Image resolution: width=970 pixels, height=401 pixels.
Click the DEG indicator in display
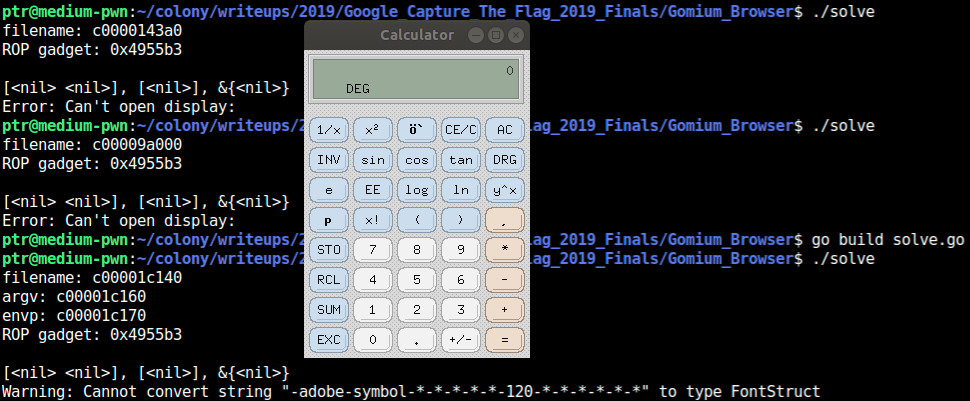[358, 89]
